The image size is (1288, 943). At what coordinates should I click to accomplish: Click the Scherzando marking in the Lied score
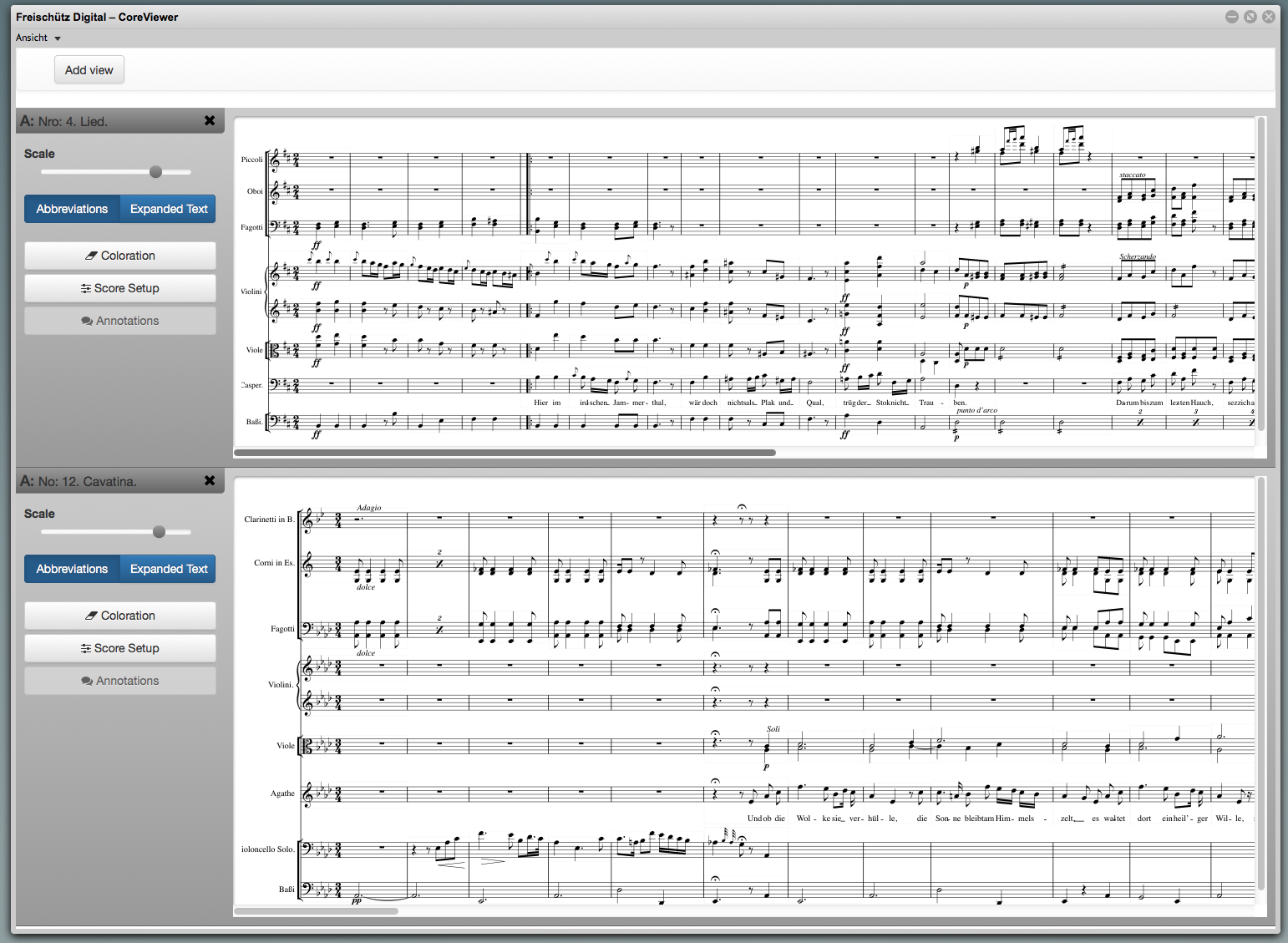[1138, 256]
